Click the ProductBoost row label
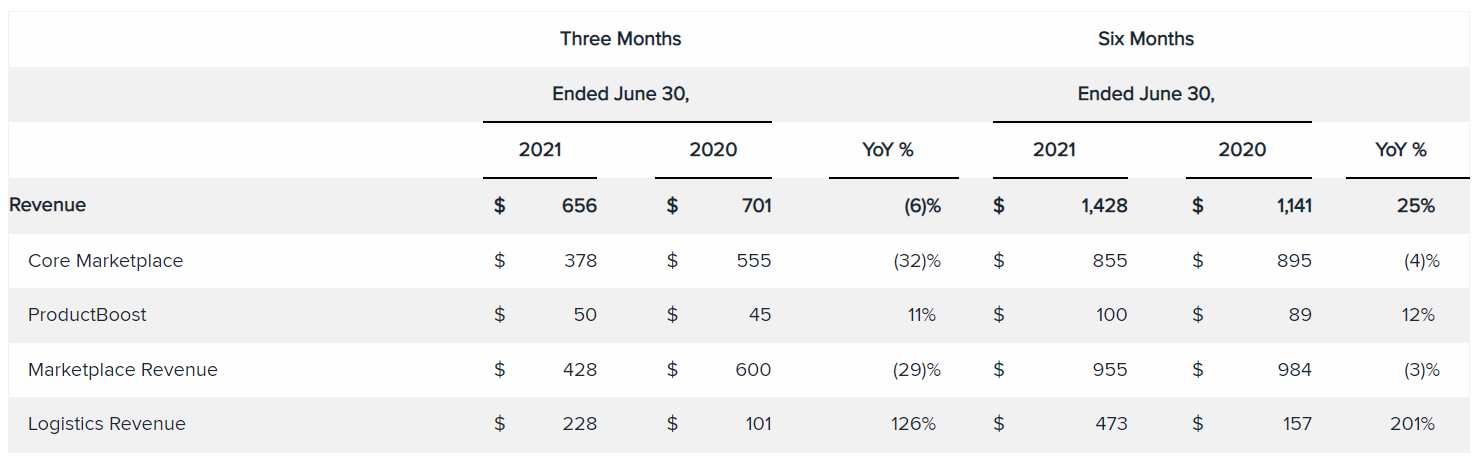Image resolution: width=1476 pixels, height=461 pixels. click(87, 315)
